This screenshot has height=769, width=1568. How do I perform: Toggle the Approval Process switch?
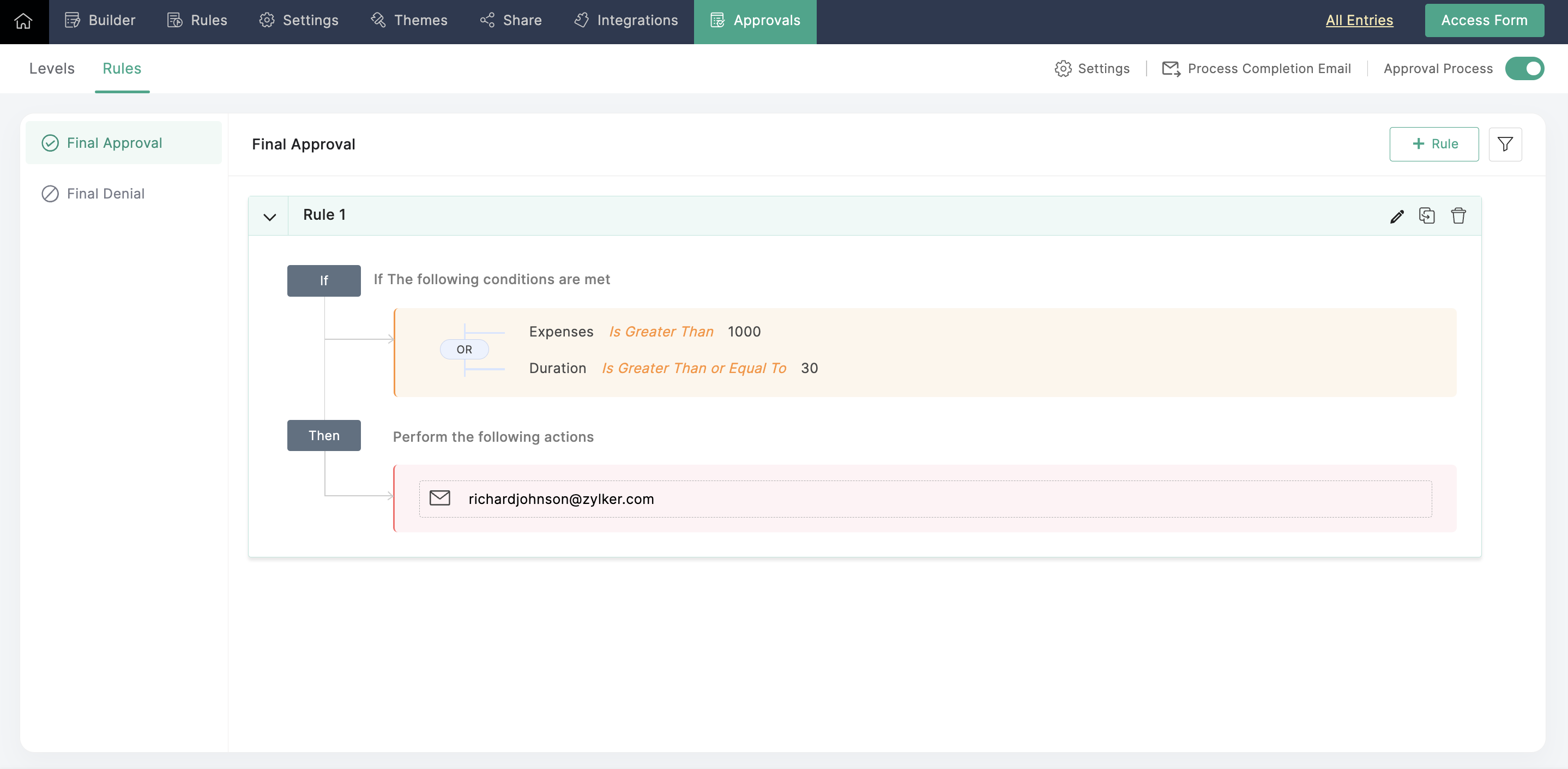(1524, 69)
